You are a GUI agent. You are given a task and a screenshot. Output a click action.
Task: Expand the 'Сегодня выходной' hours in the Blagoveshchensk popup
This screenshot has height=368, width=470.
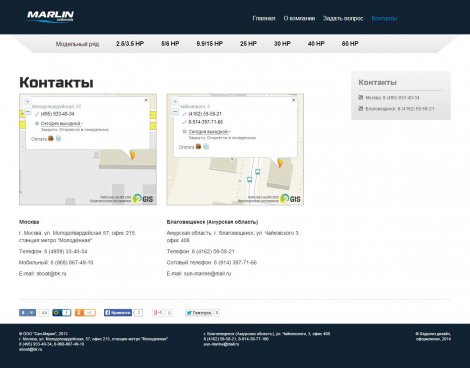click(209, 132)
